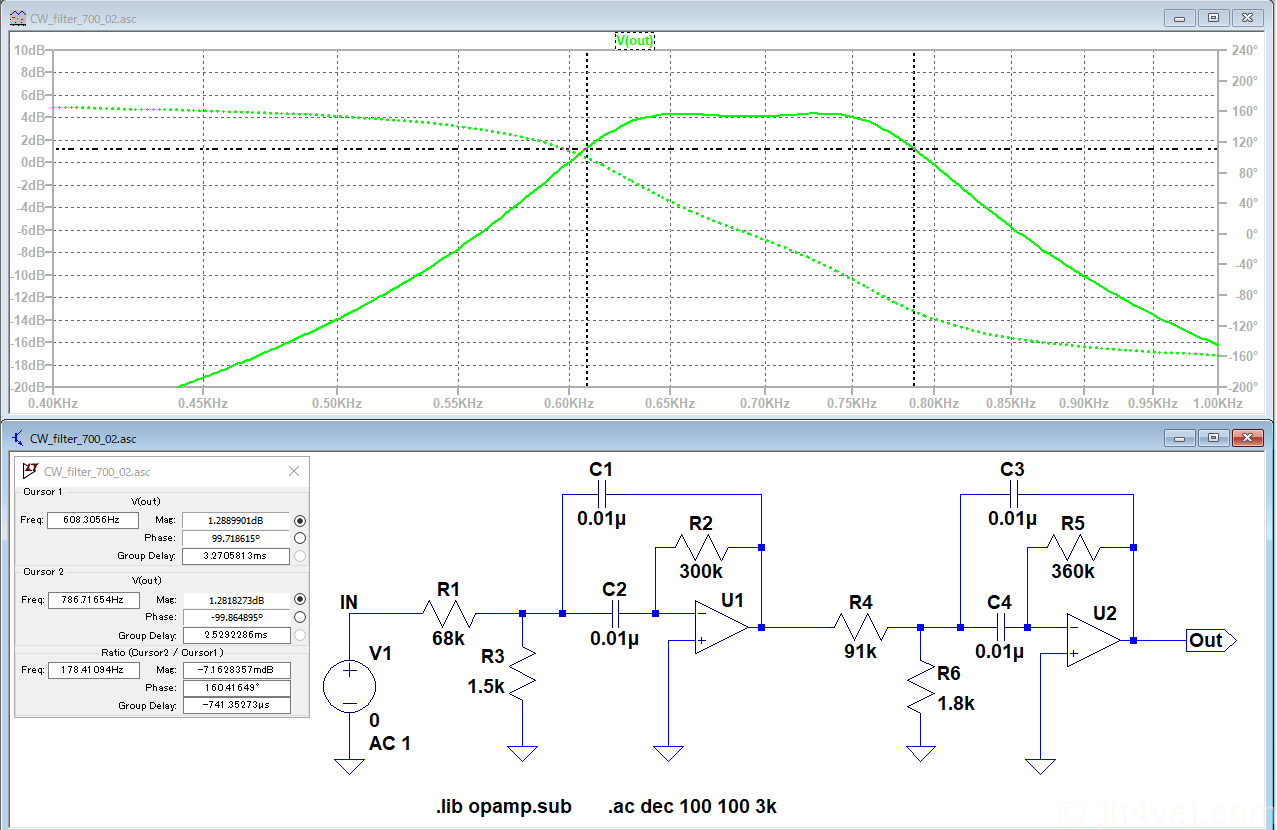Click the 240° phase axis label
This screenshot has height=830, width=1277.
point(1245,50)
